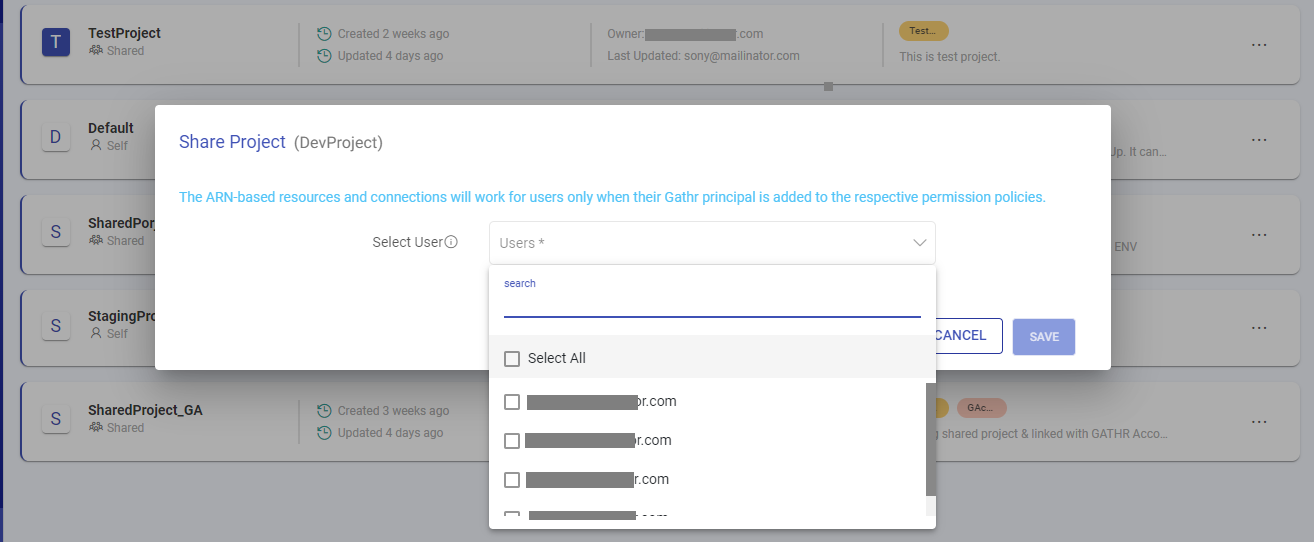The height and width of the screenshot is (542, 1314).
Task: Click the Users dropdown field
Action: pyautogui.click(x=700, y=243)
